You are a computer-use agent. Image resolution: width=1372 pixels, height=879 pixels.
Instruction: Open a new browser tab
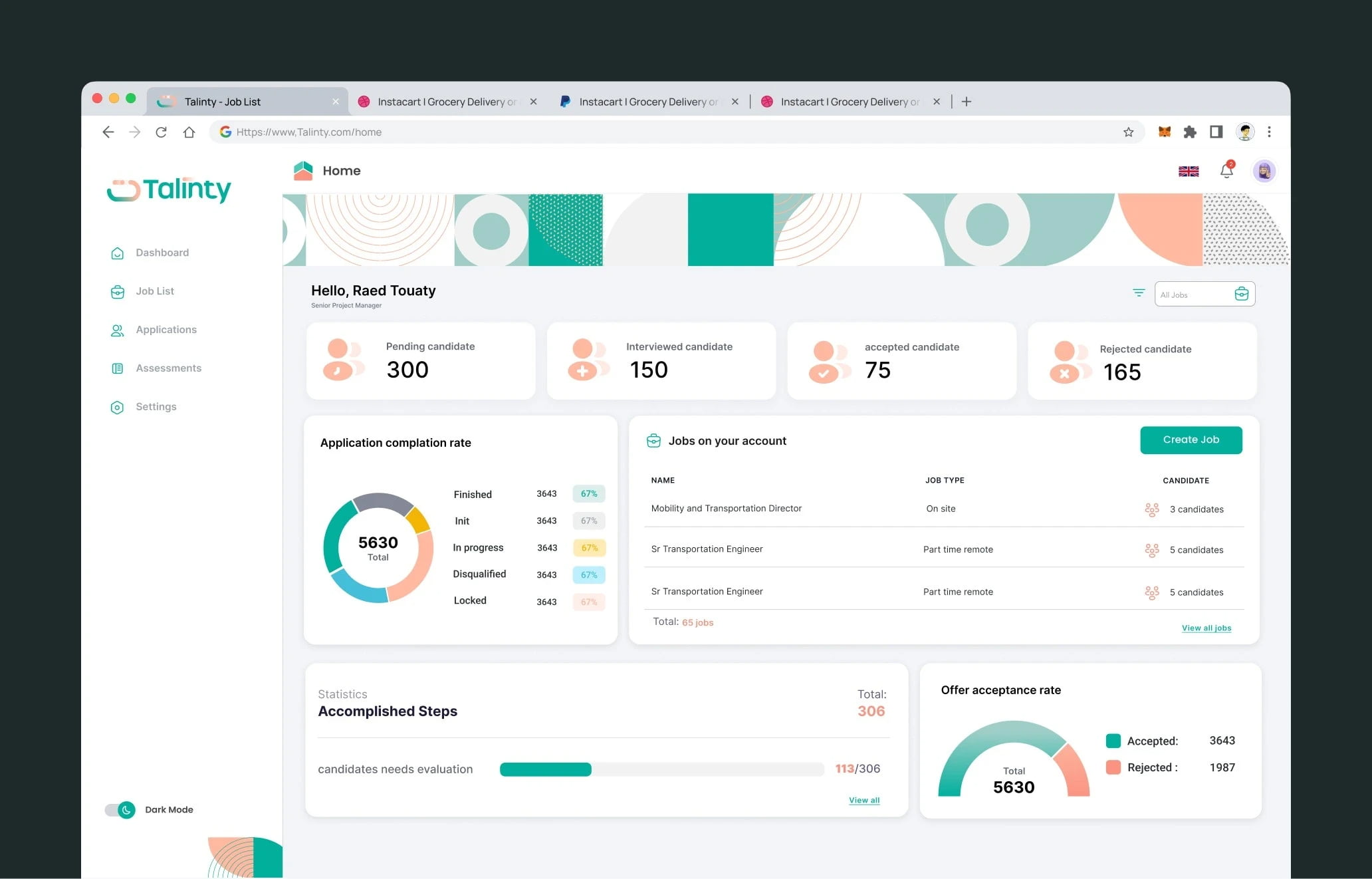967,101
